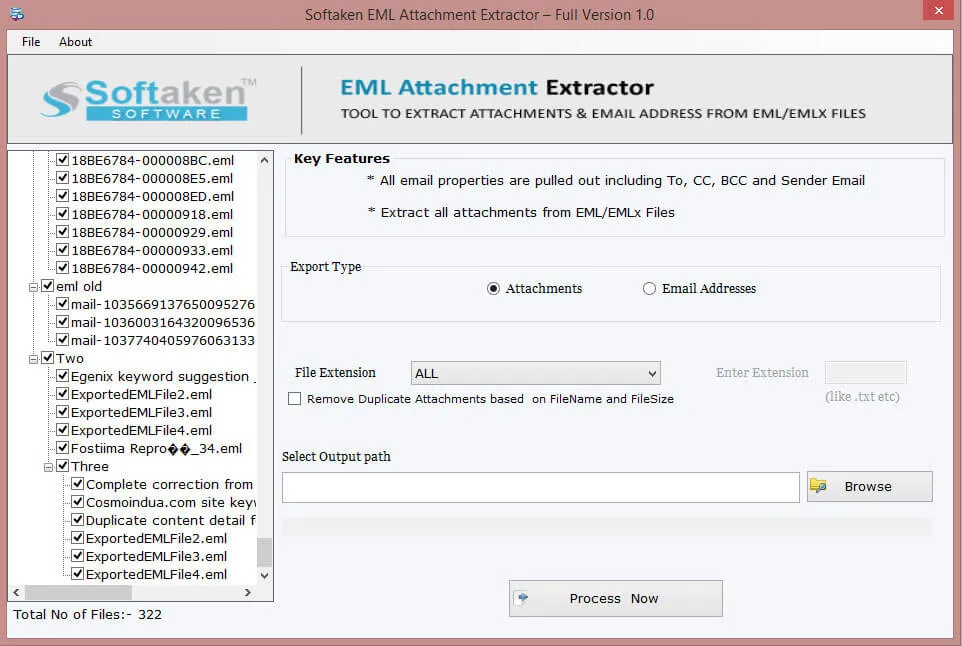
Task: Click tree horizontal scroll right arrow
Action: (x=248, y=593)
